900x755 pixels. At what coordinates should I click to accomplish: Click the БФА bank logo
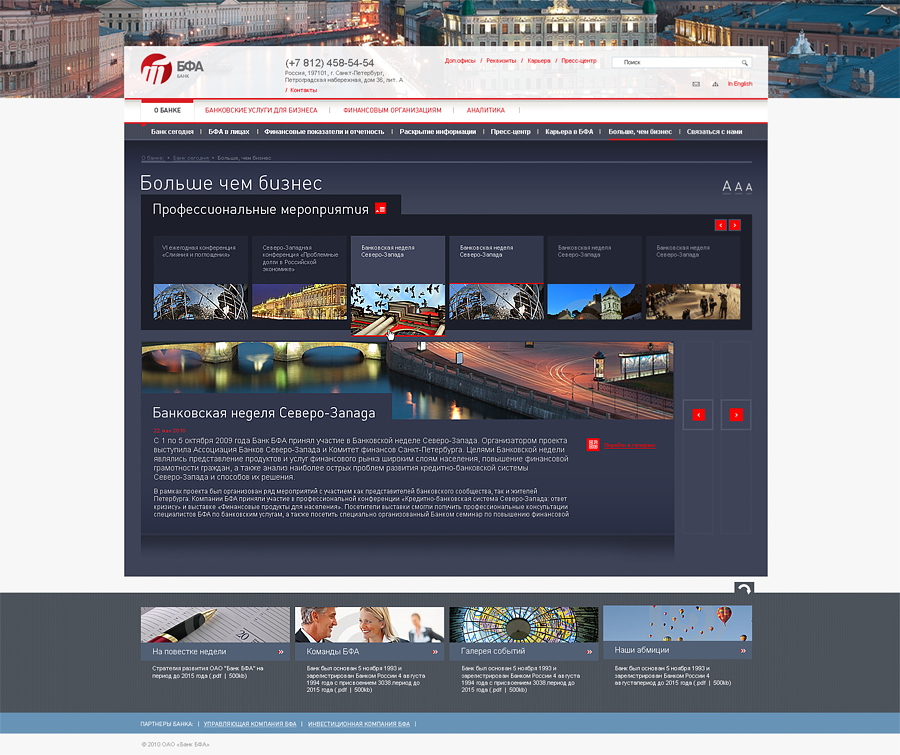click(172, 69)
